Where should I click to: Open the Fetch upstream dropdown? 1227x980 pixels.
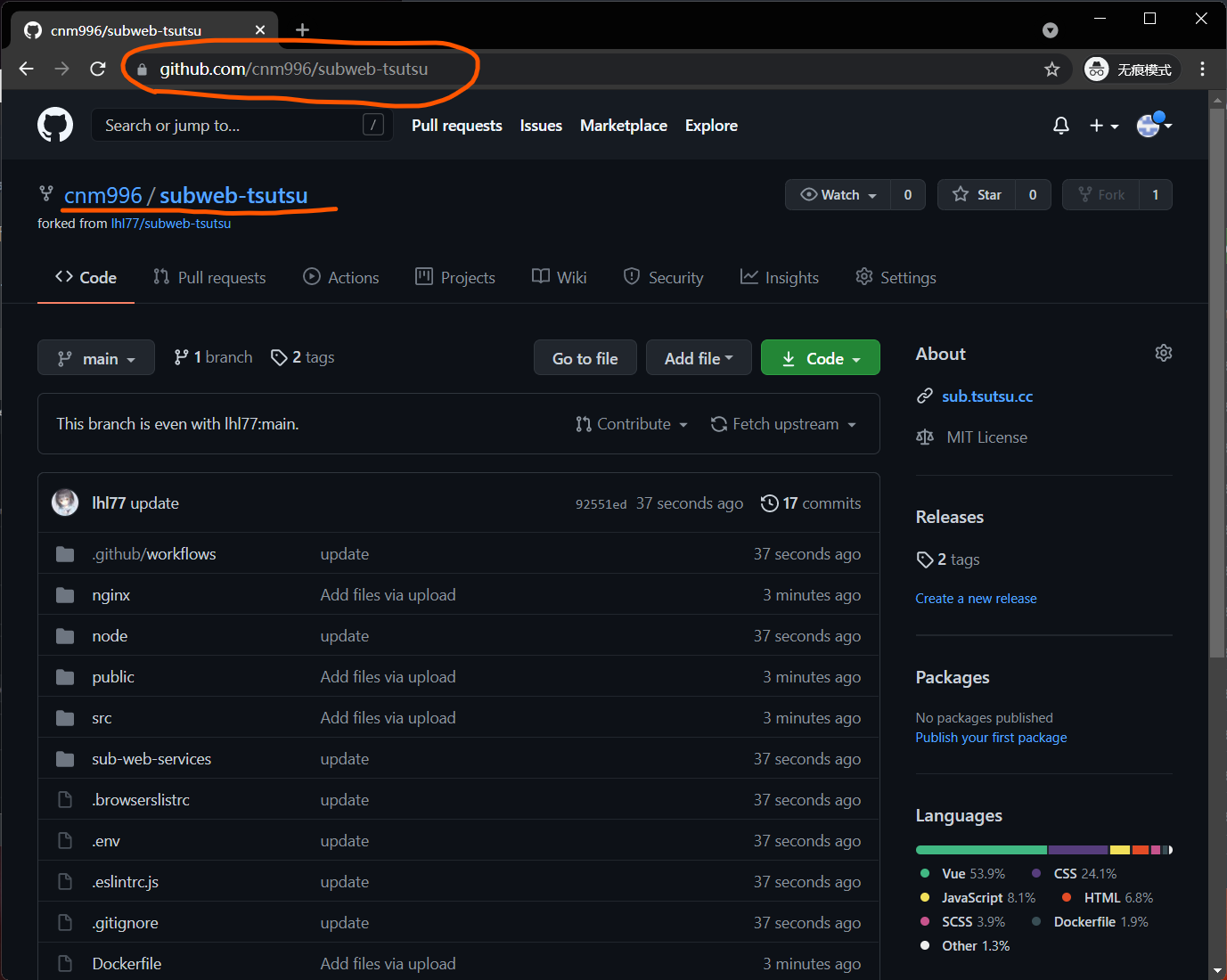783,424
